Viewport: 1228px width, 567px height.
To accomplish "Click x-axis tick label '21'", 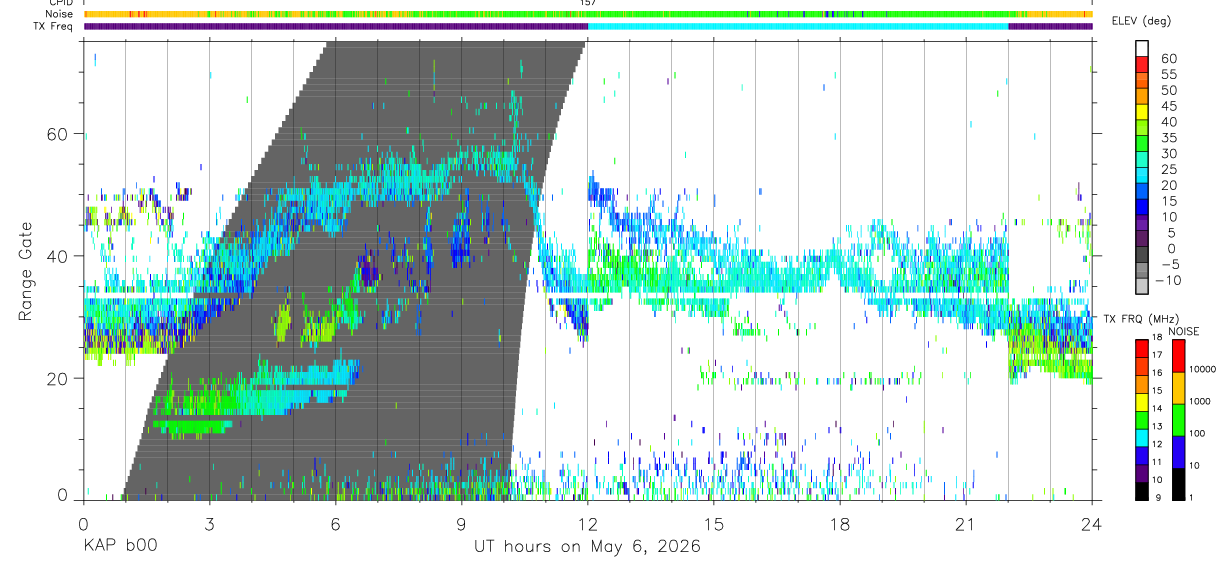I will [x=965, y=524].
